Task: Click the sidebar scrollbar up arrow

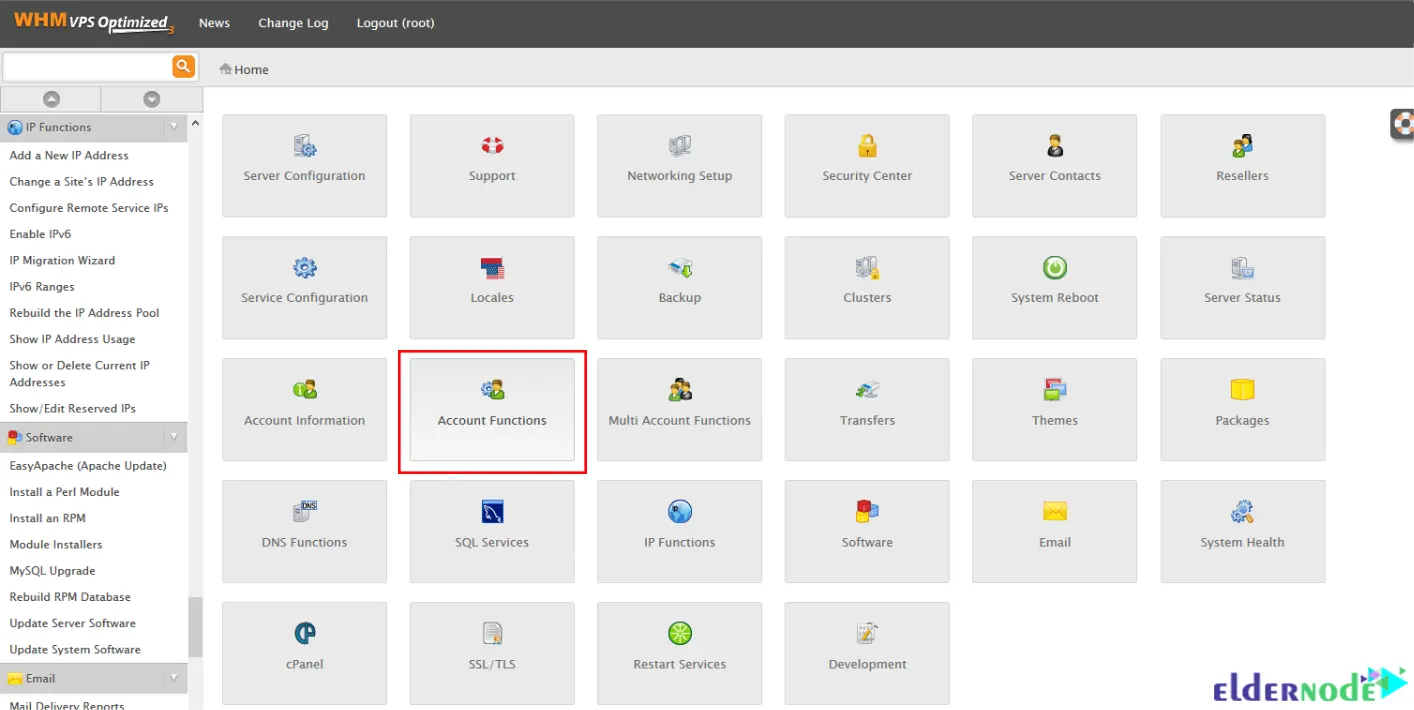Action: pyautogui.click(x=195, y=123)
